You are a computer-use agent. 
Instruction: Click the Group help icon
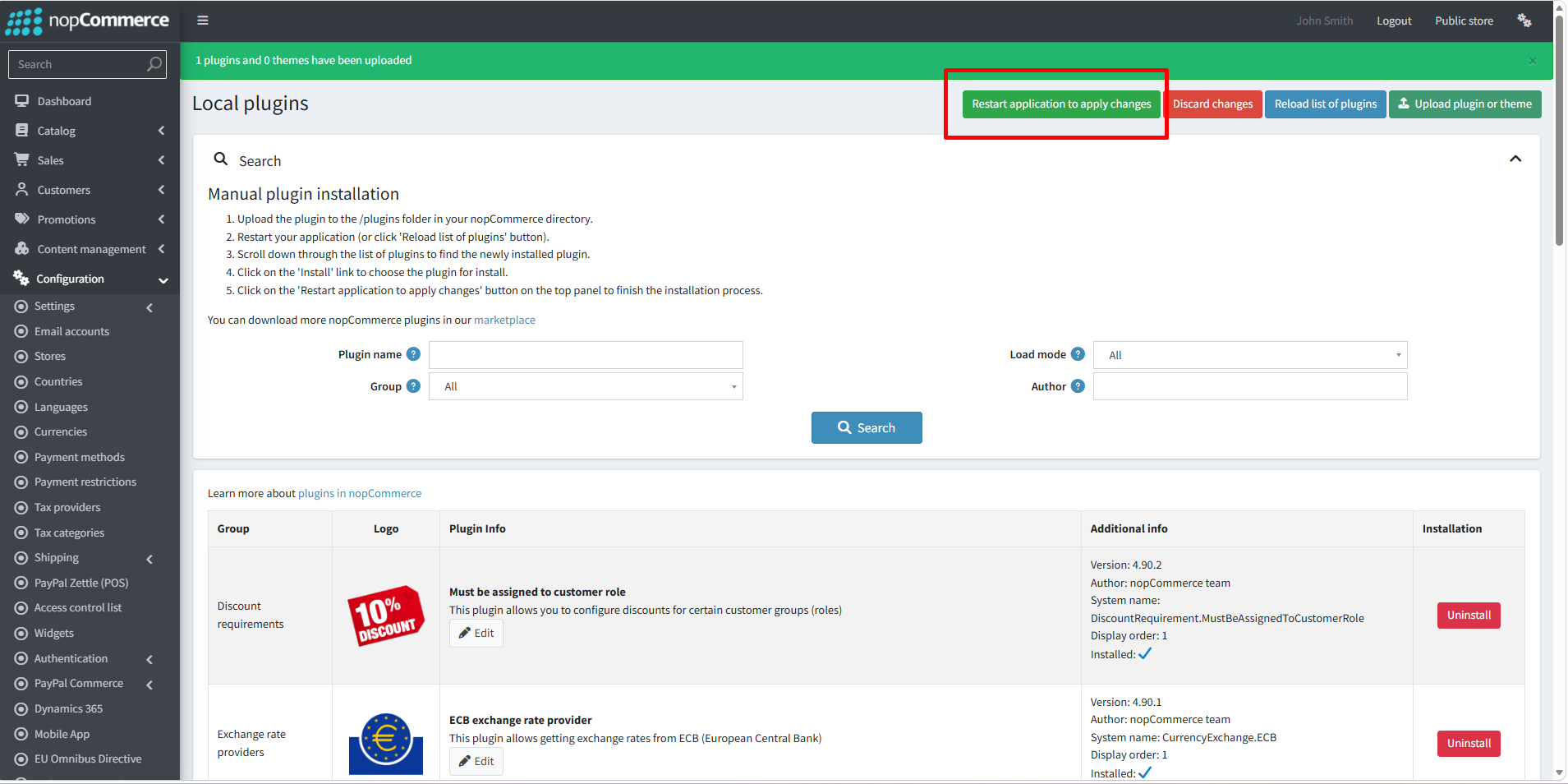(x=414, y=386)
